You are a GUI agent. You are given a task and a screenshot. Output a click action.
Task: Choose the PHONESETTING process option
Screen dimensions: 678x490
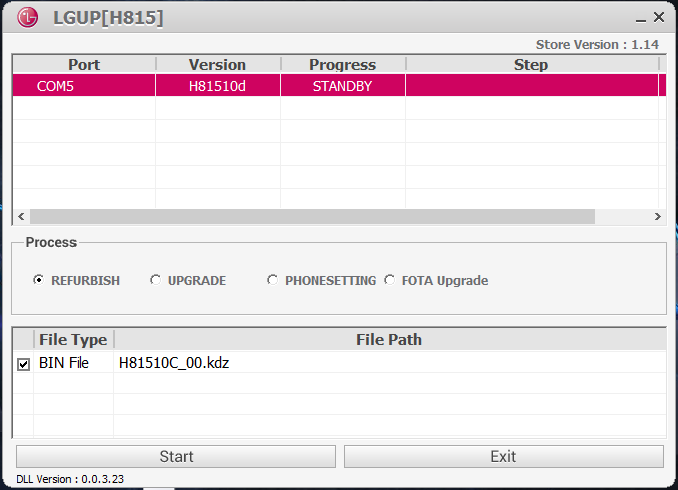272,281
